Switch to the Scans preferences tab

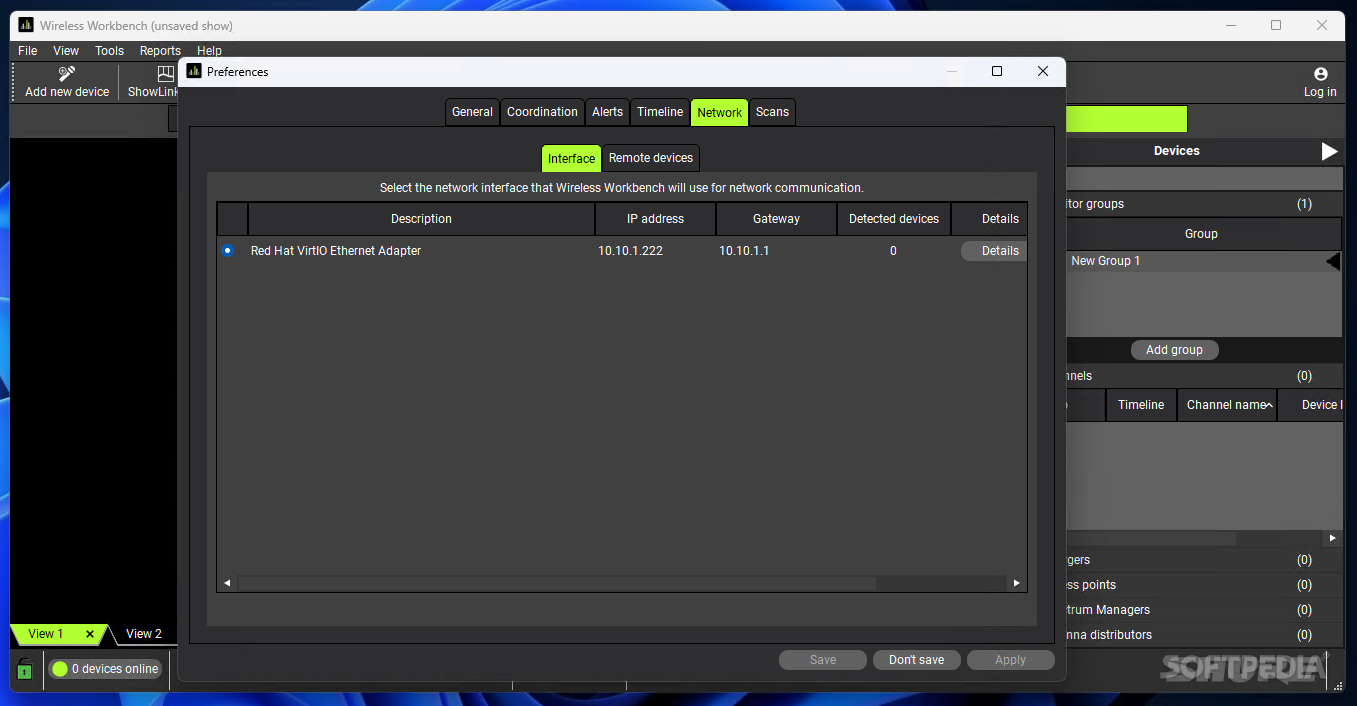point(772,112)
